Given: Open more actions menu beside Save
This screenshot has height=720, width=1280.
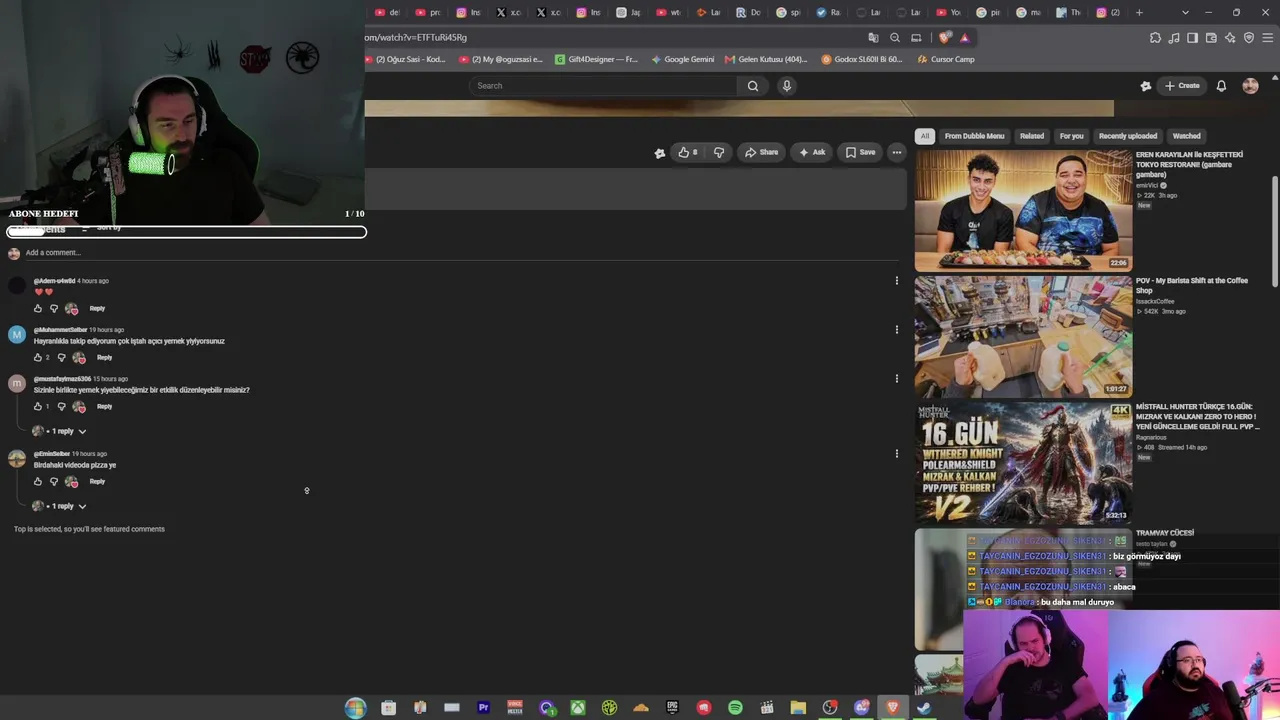Looking at the screenshot, I should [x=896, y=152].
